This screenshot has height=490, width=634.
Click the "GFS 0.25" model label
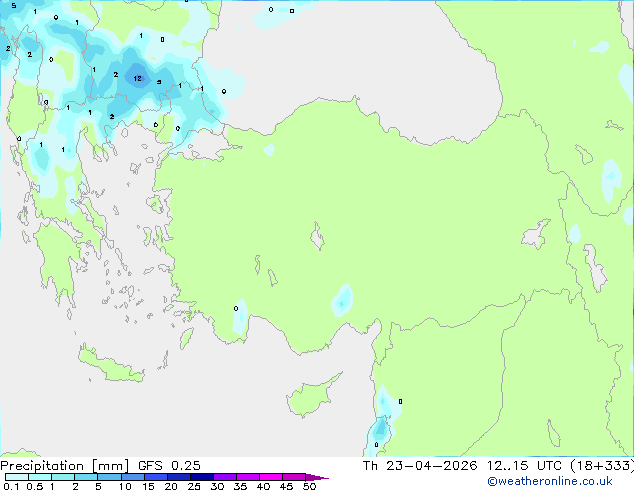pos(169,466)
